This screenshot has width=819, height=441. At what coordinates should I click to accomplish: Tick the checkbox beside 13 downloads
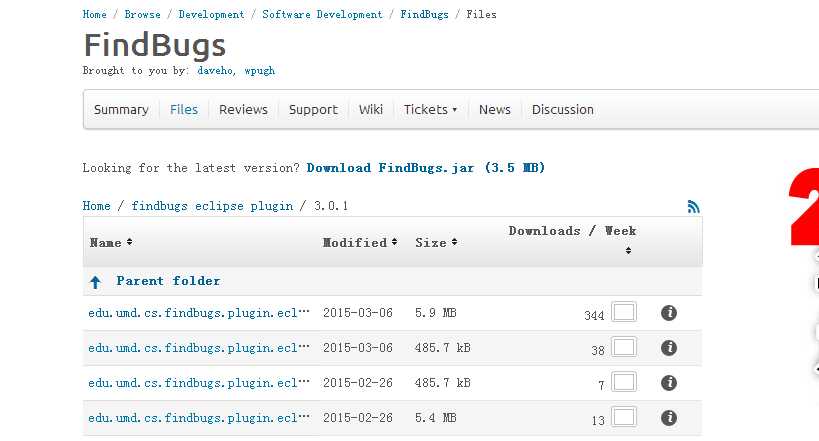pyautogui.click(x=624, y=417)
